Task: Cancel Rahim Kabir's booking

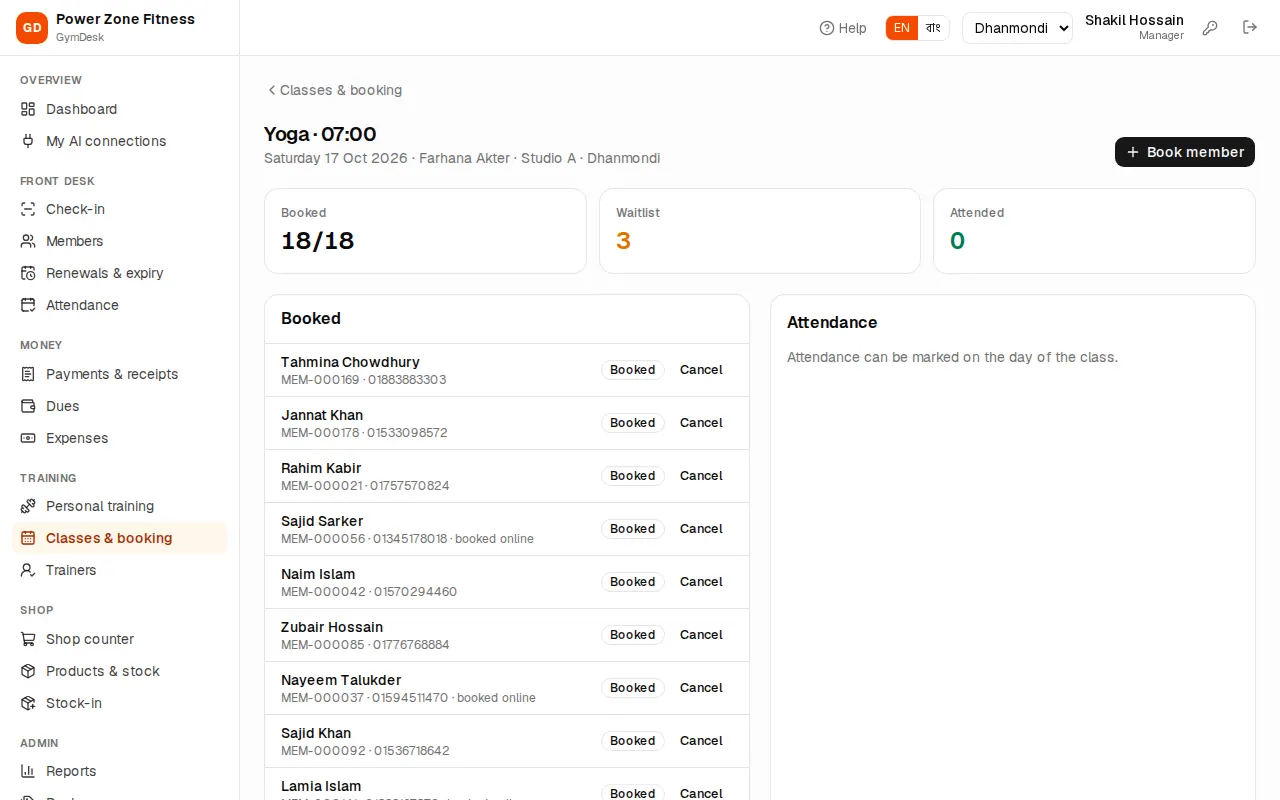Action: [701, 476]
